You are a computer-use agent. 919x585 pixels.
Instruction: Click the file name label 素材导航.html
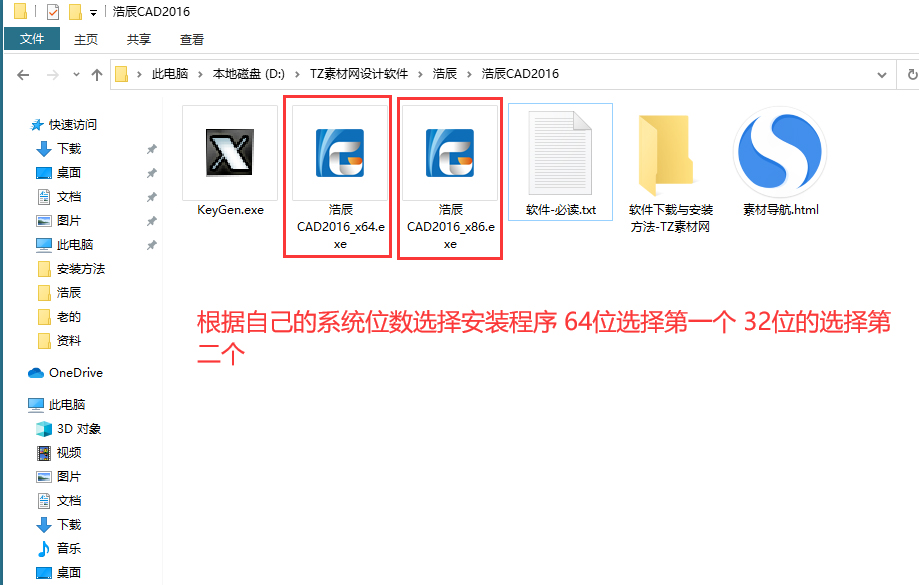point(781,210)
